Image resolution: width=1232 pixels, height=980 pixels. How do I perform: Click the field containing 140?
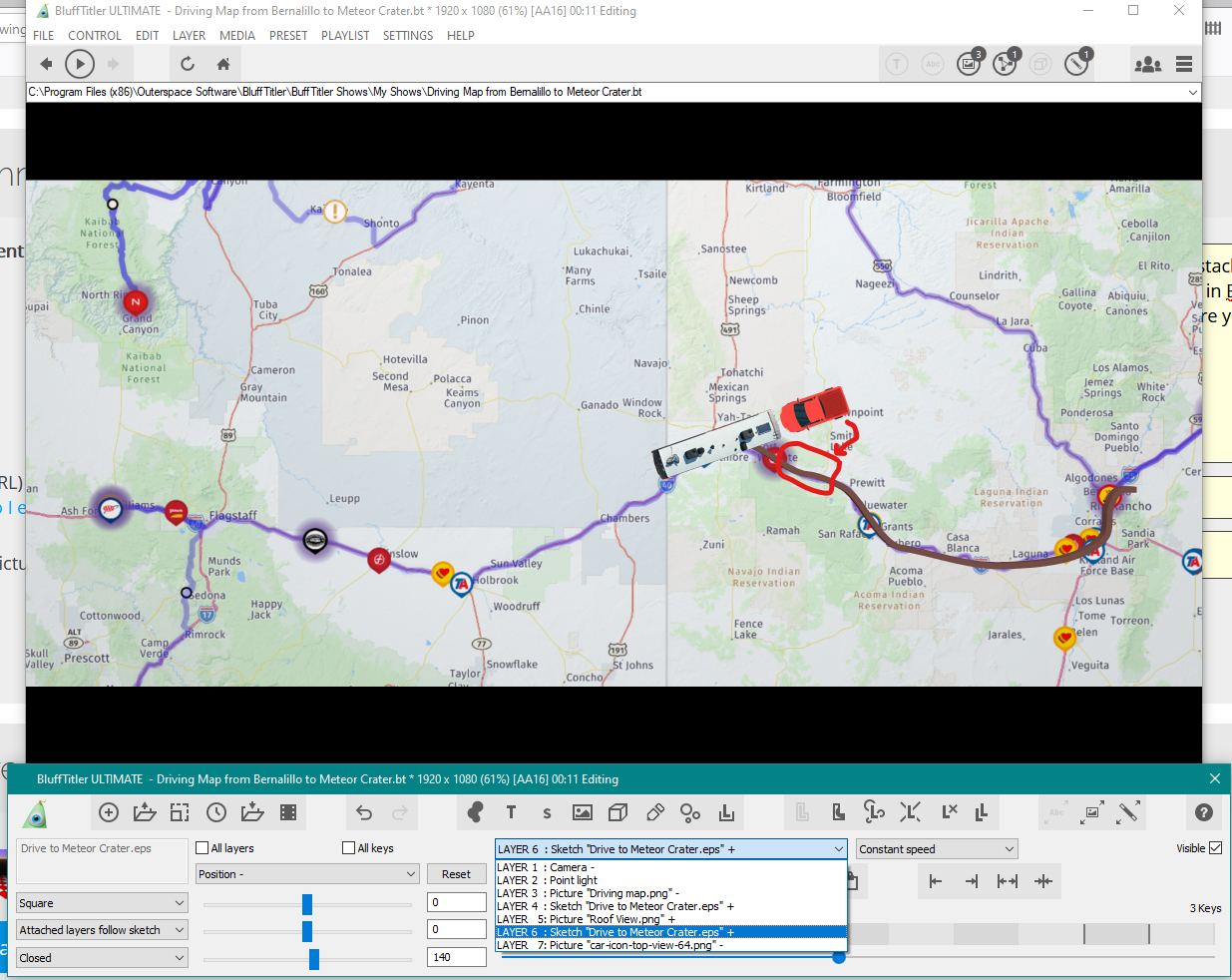[457, 957]
